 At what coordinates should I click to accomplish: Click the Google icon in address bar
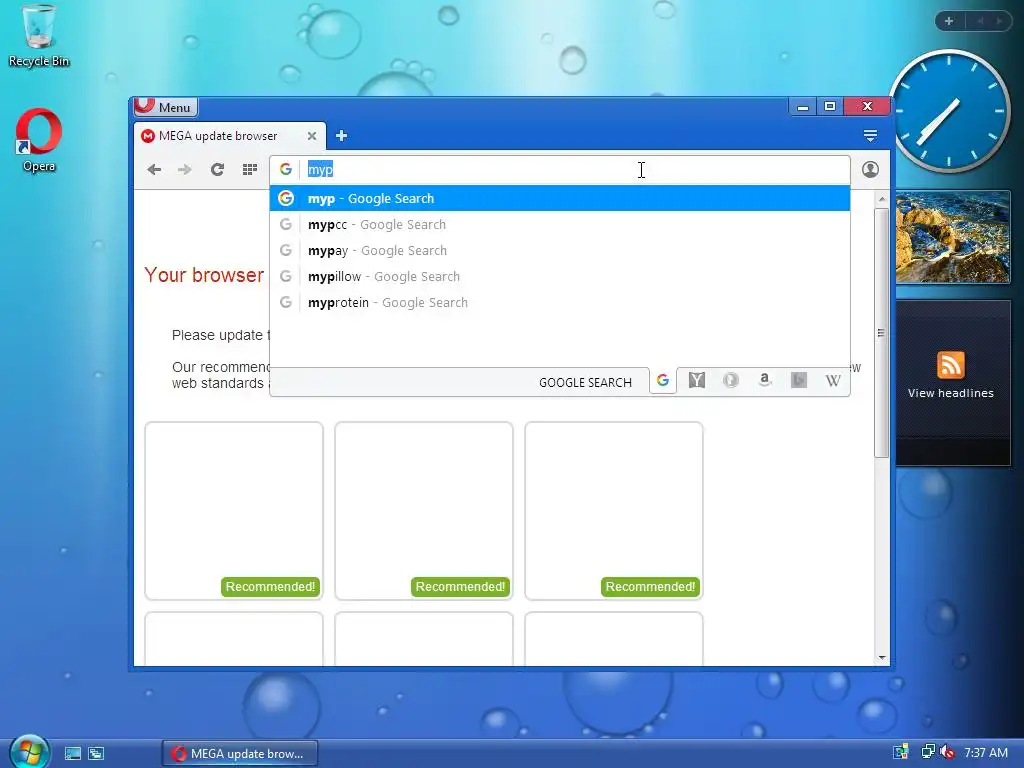tap(285, 169)
